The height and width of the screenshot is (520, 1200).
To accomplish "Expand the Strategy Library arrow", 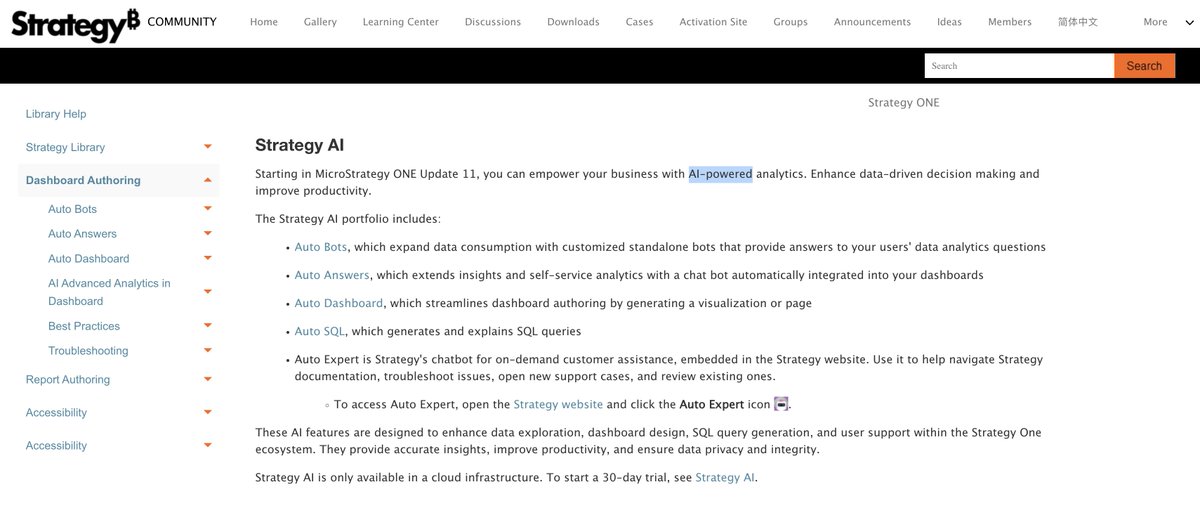I will (x=208, y=147).
